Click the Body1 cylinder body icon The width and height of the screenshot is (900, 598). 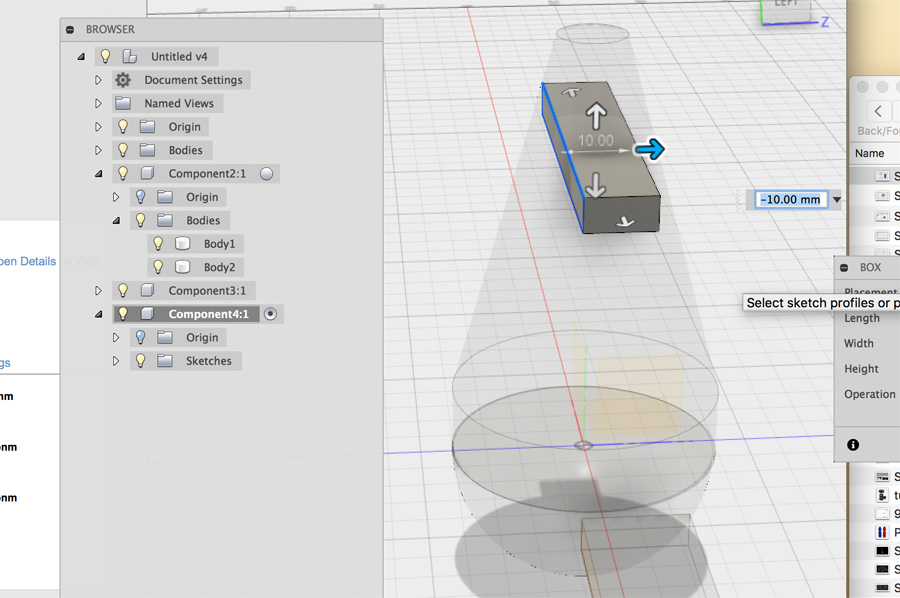tap(183, 244)
